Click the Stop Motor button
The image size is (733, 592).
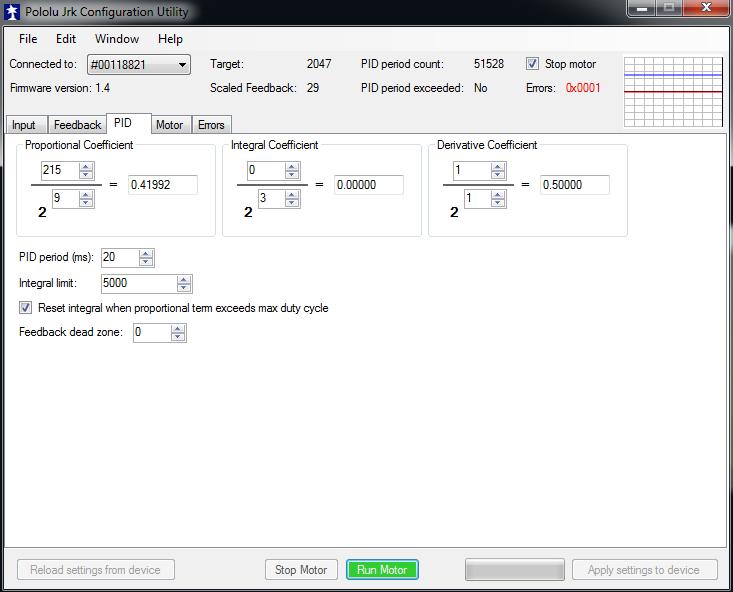pos(301,570)
